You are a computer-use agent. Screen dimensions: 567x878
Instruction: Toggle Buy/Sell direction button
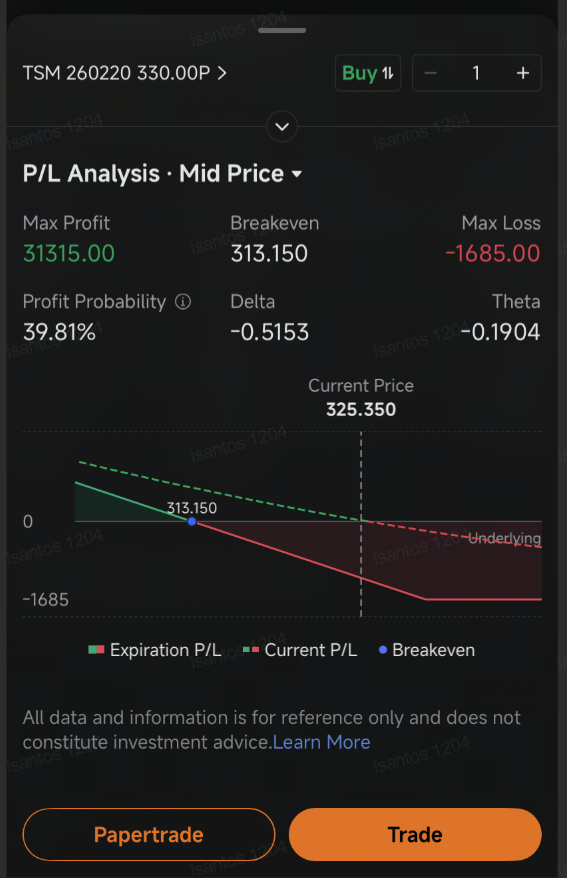pyautogui.click(x=368, y=73)
